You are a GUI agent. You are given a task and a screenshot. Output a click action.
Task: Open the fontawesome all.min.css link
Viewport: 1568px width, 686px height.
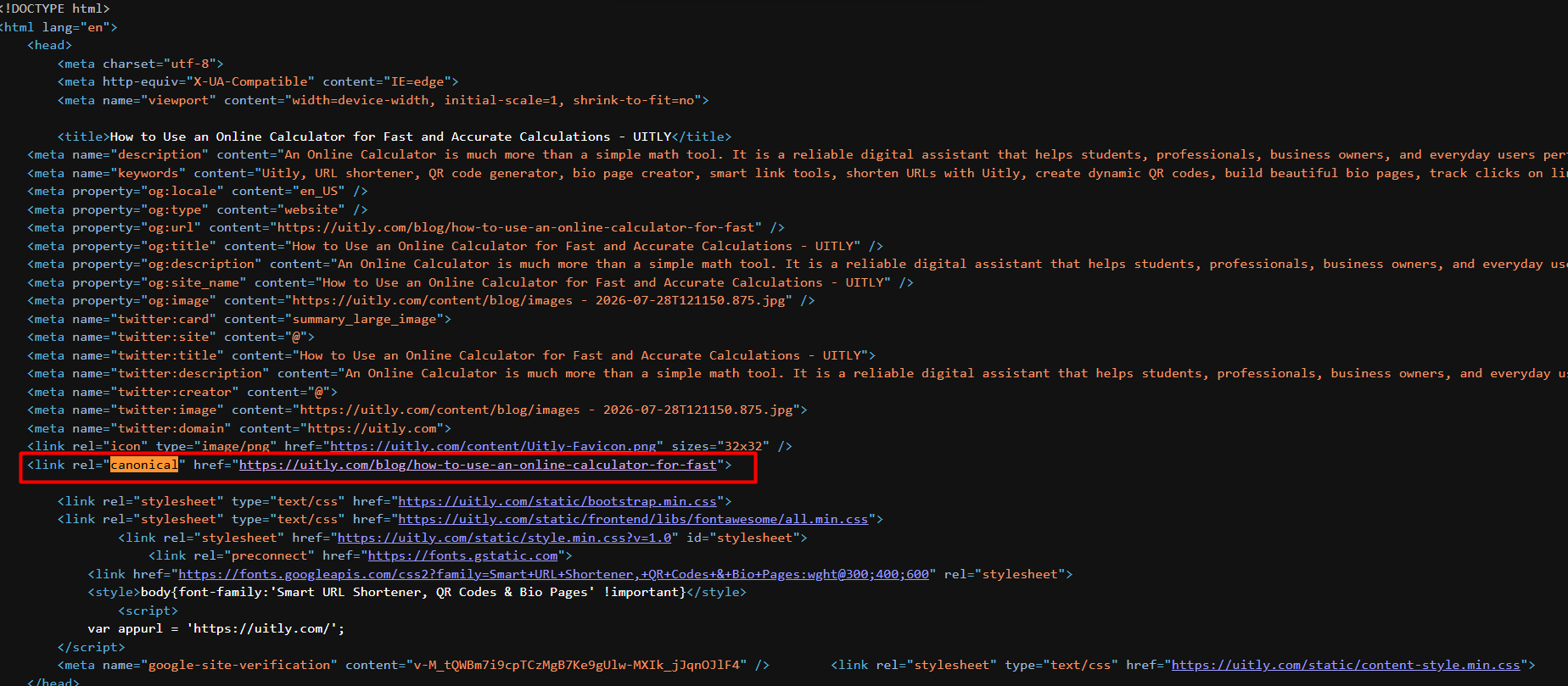pos(633,519)
